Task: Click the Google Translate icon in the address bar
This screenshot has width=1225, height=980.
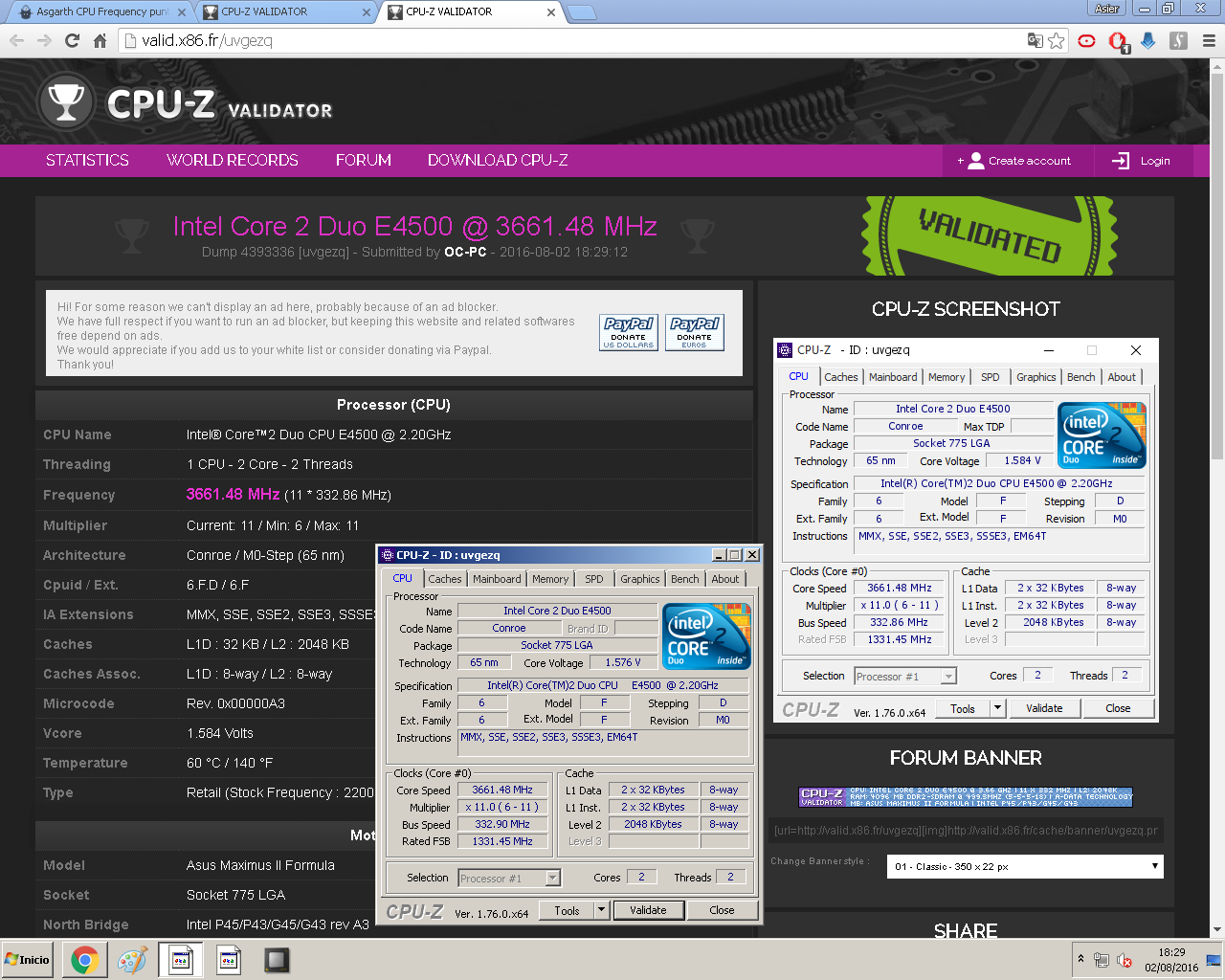Action: 1035,40
